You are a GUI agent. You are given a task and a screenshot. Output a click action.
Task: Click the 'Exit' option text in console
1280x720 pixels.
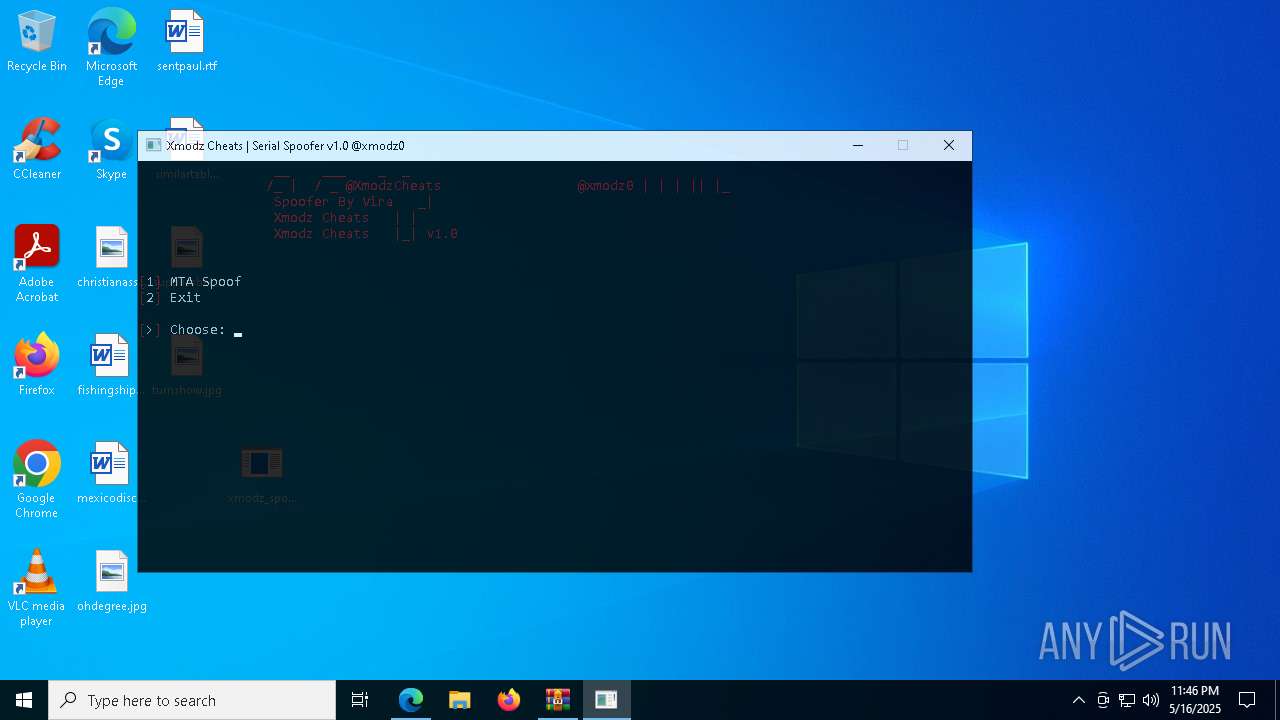185,298
